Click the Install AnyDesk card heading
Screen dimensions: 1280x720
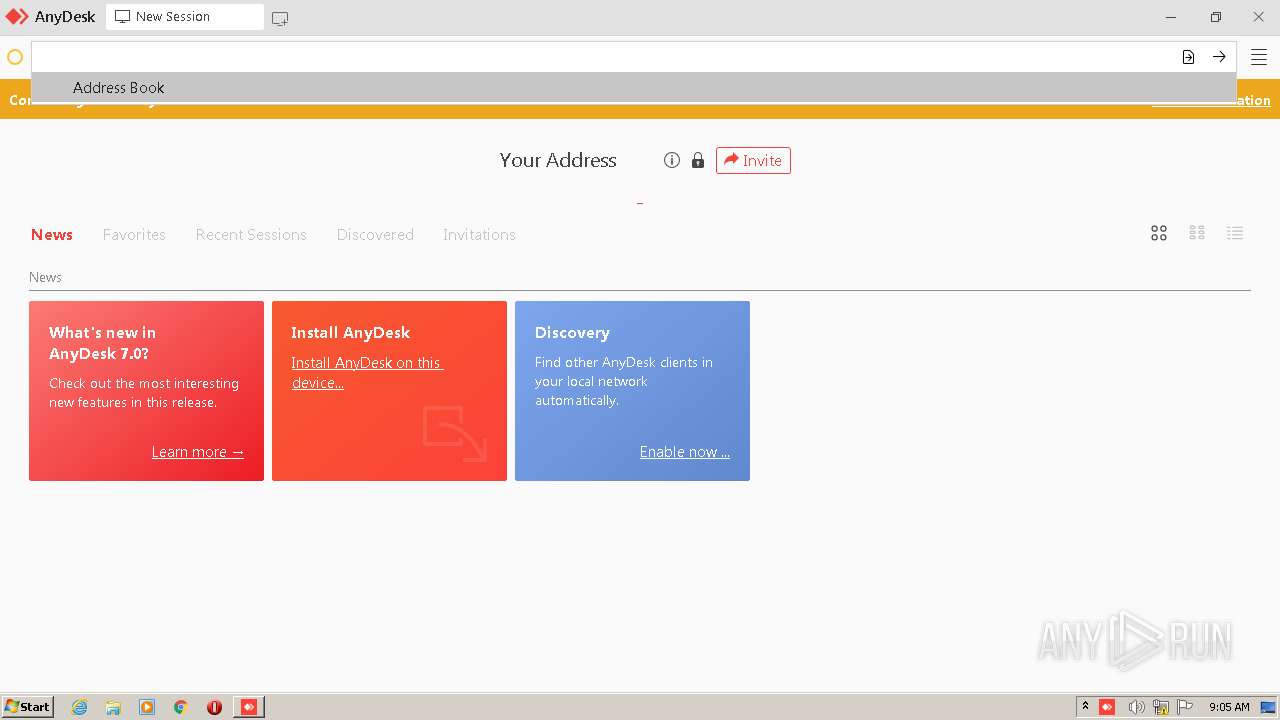click(x=351, y=332)
